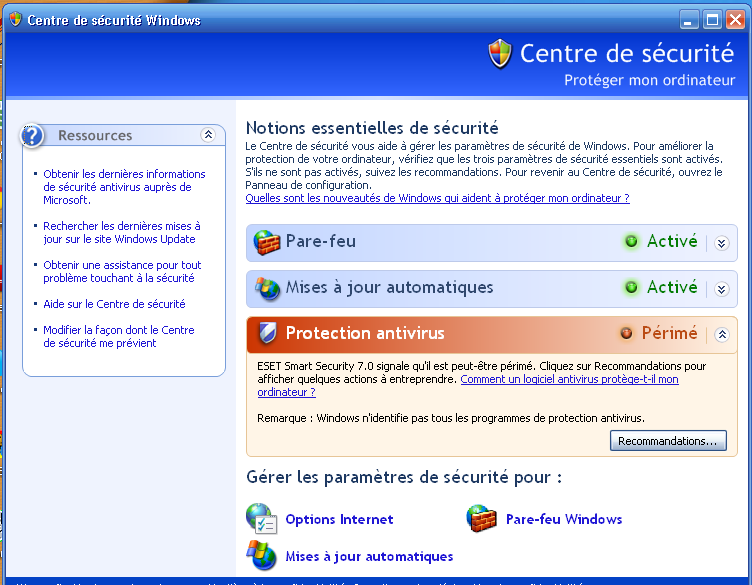752x585 pixels.
Task: Expand the Mises à jour automatiques section
Action: coord(721,289)
